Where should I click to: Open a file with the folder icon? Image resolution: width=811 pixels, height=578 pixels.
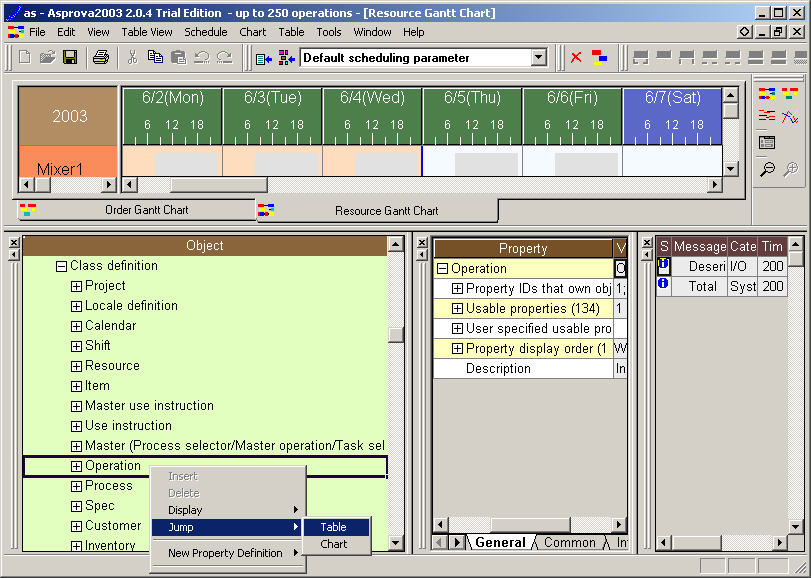point(47,57)
